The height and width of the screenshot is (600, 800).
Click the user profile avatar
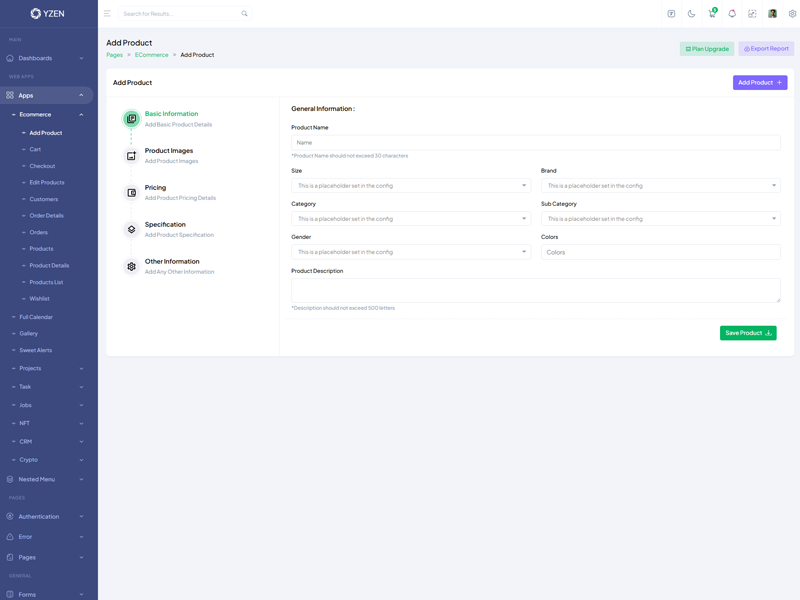click(772, 14)
